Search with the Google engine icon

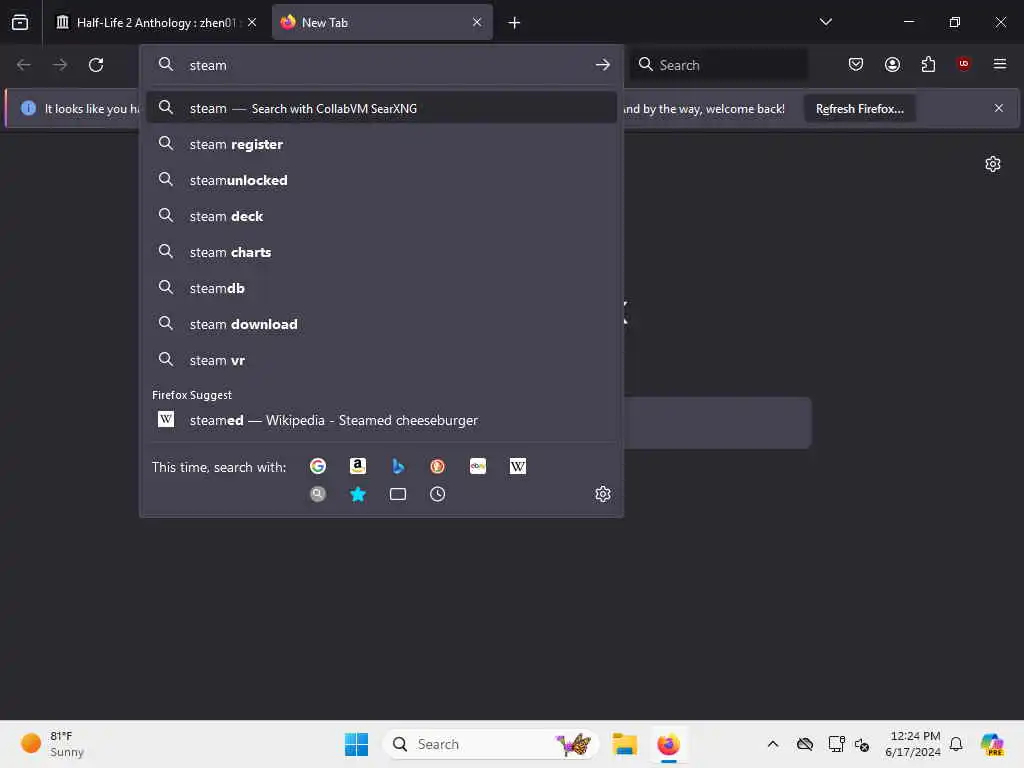(x=317, y=466)
